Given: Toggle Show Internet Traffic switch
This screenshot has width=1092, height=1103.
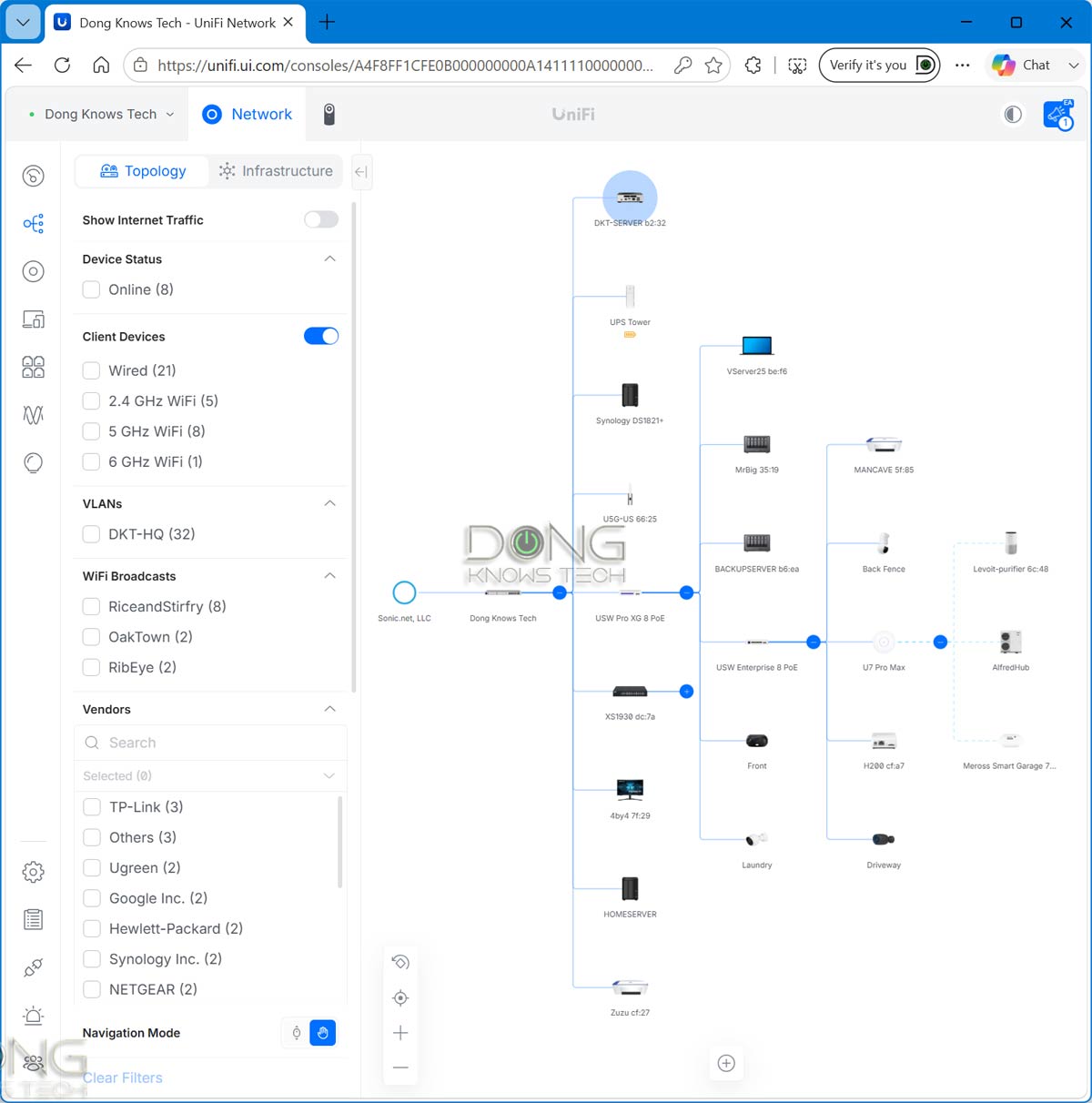Looking at the screenshot, I should tap(321, 219).
